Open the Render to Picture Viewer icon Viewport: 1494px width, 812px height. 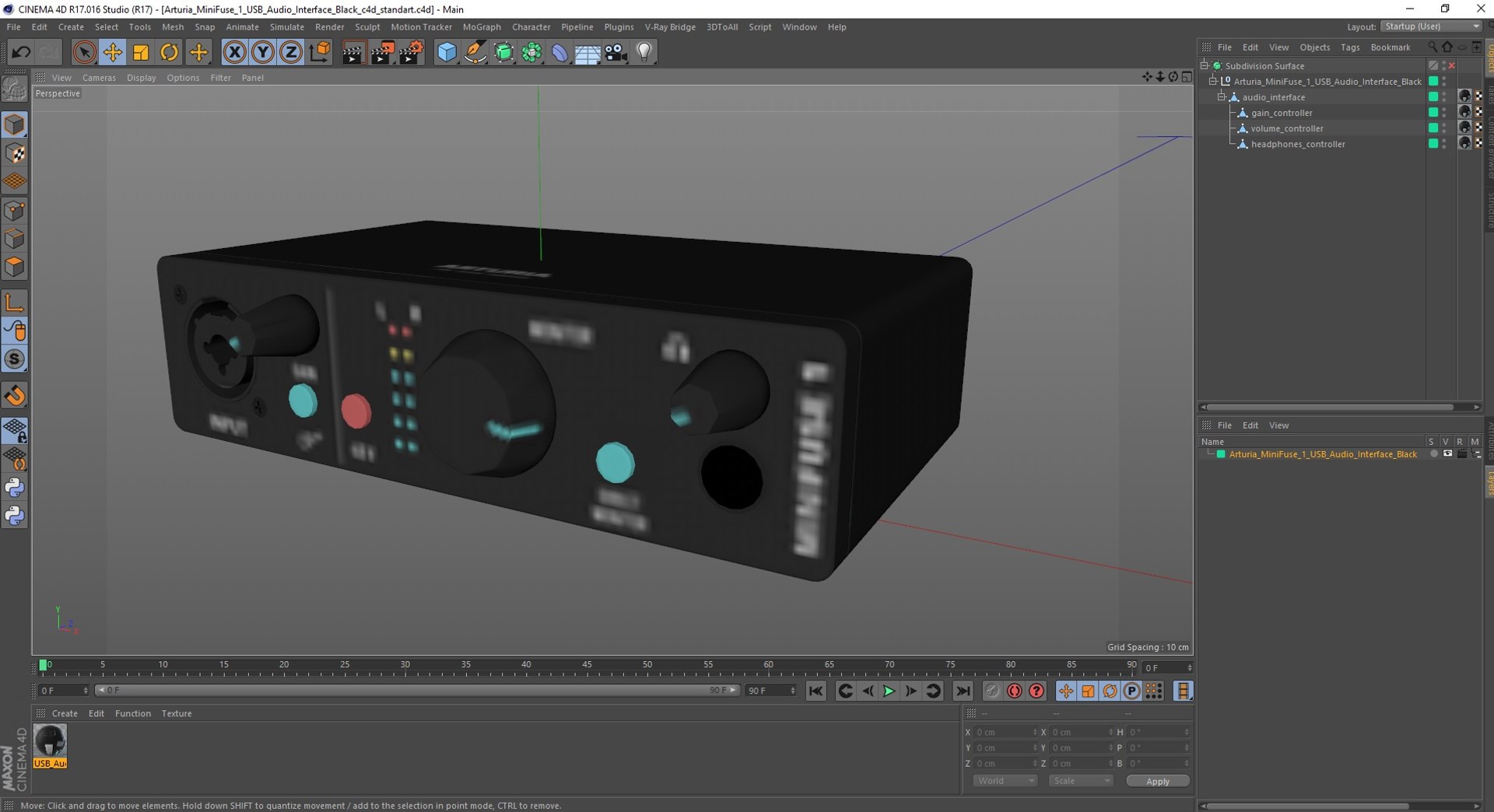coord(382,53)
